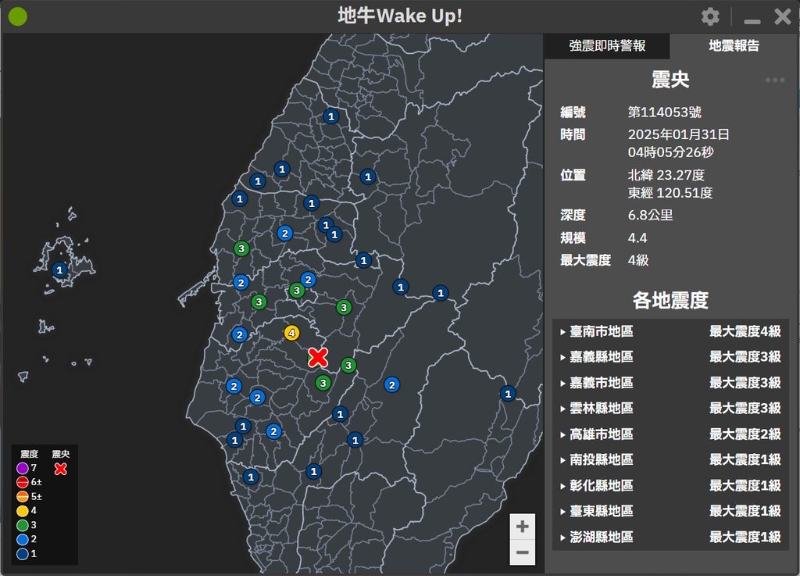Click the red X epicenter marker
This screenshot has height=576, width=800.
pos(318,358)
